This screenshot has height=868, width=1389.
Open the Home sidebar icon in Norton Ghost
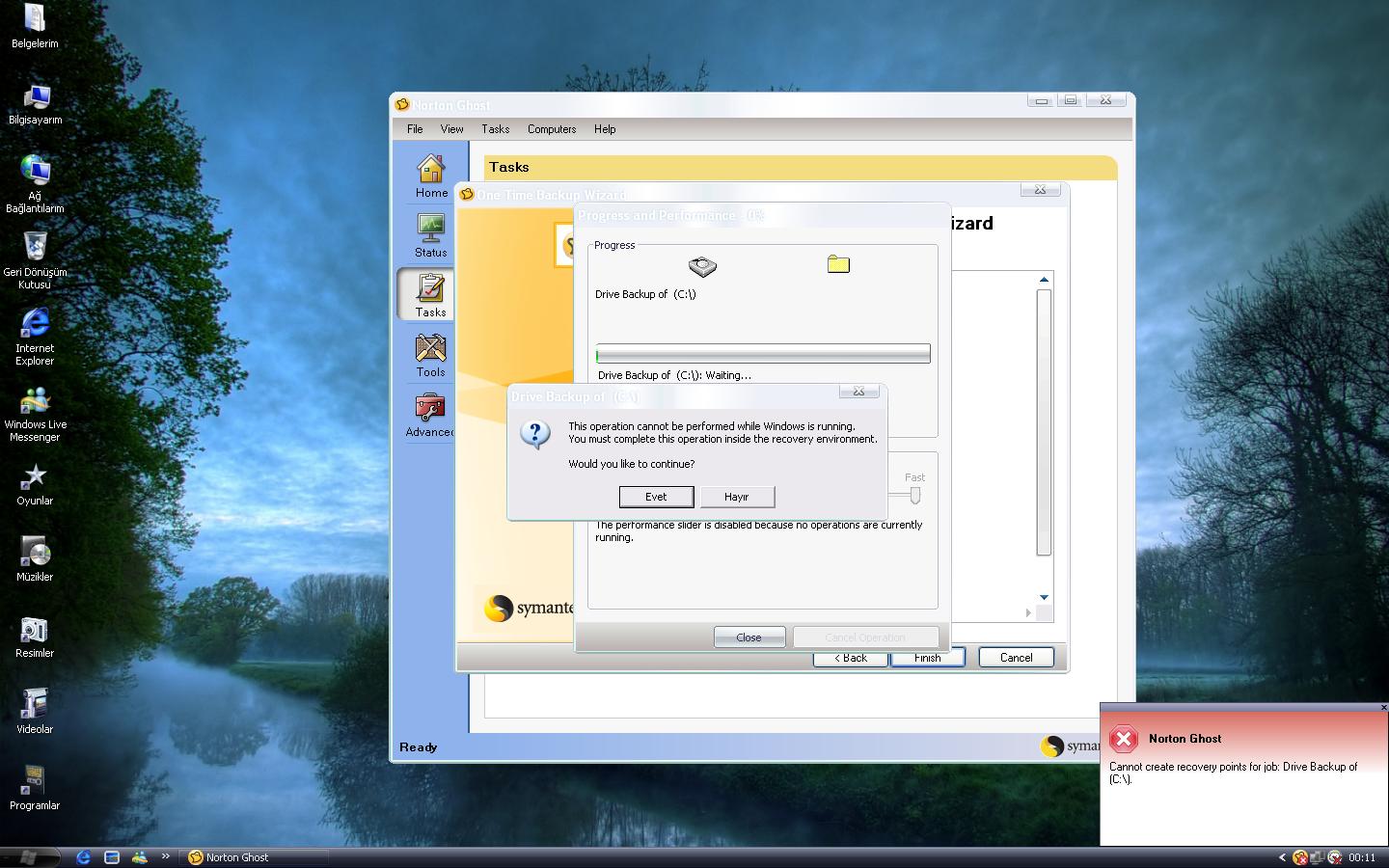point(430,176)
